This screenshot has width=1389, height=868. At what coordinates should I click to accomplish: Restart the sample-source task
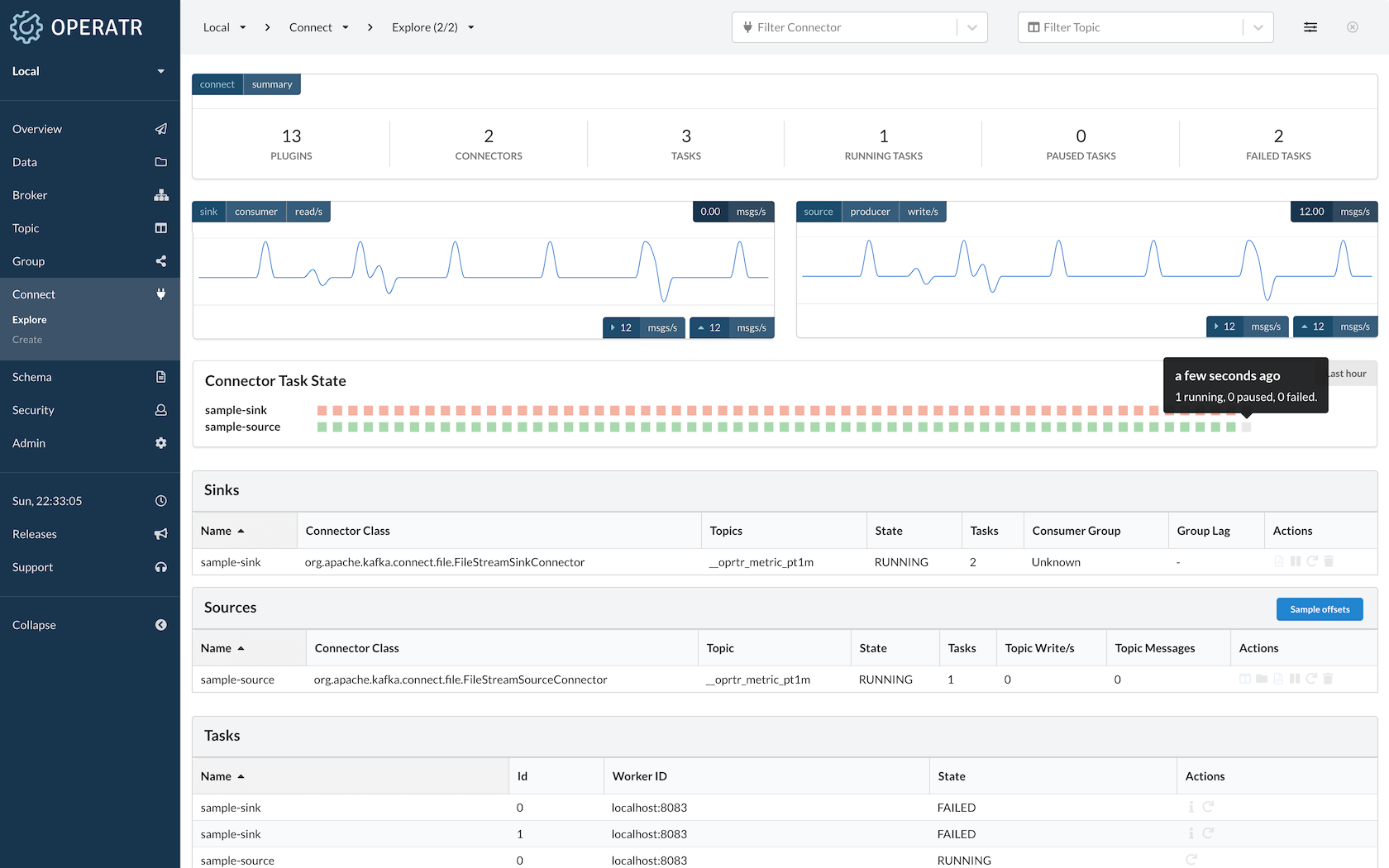tap(1191, 860)
